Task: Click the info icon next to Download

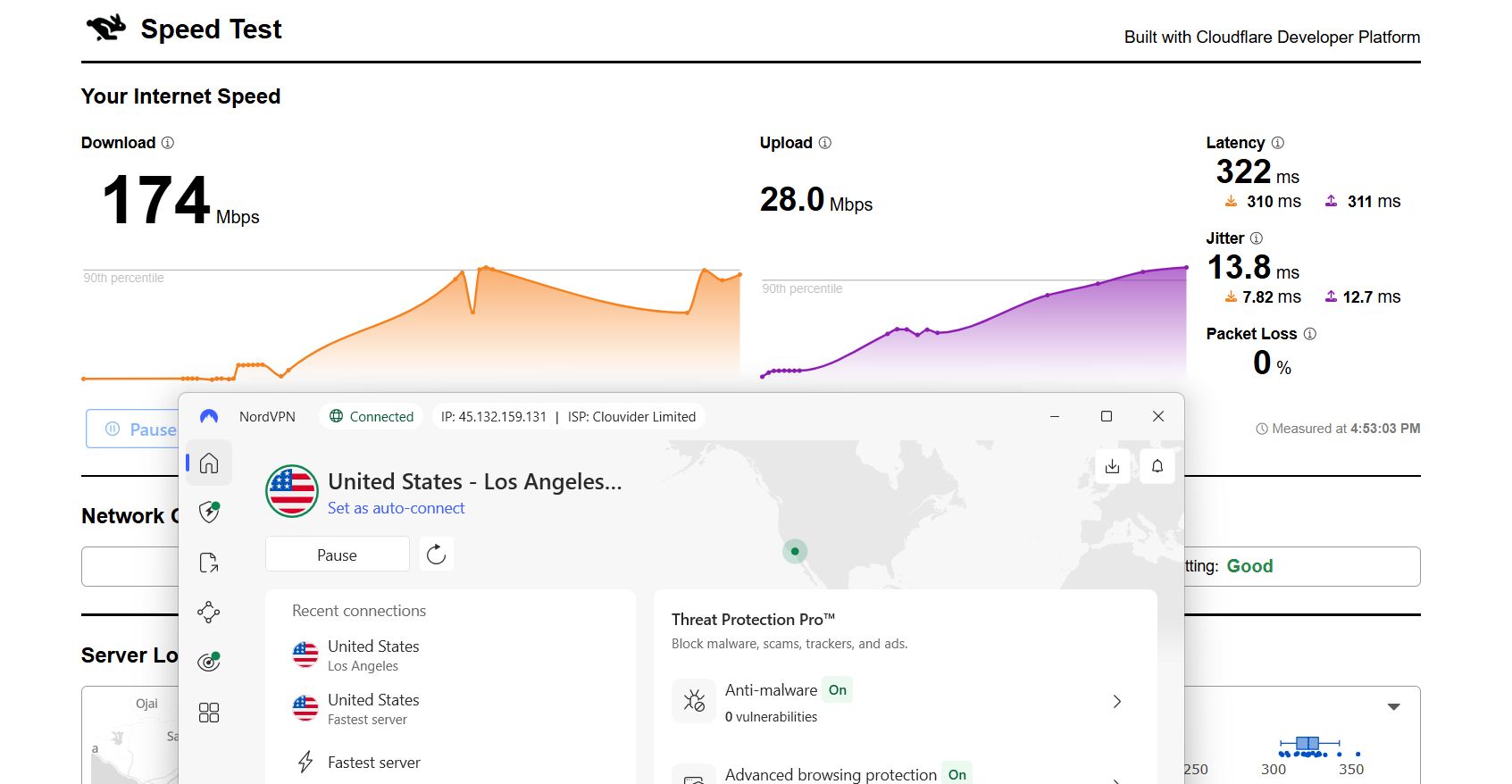Action: [x=168, y=143]
